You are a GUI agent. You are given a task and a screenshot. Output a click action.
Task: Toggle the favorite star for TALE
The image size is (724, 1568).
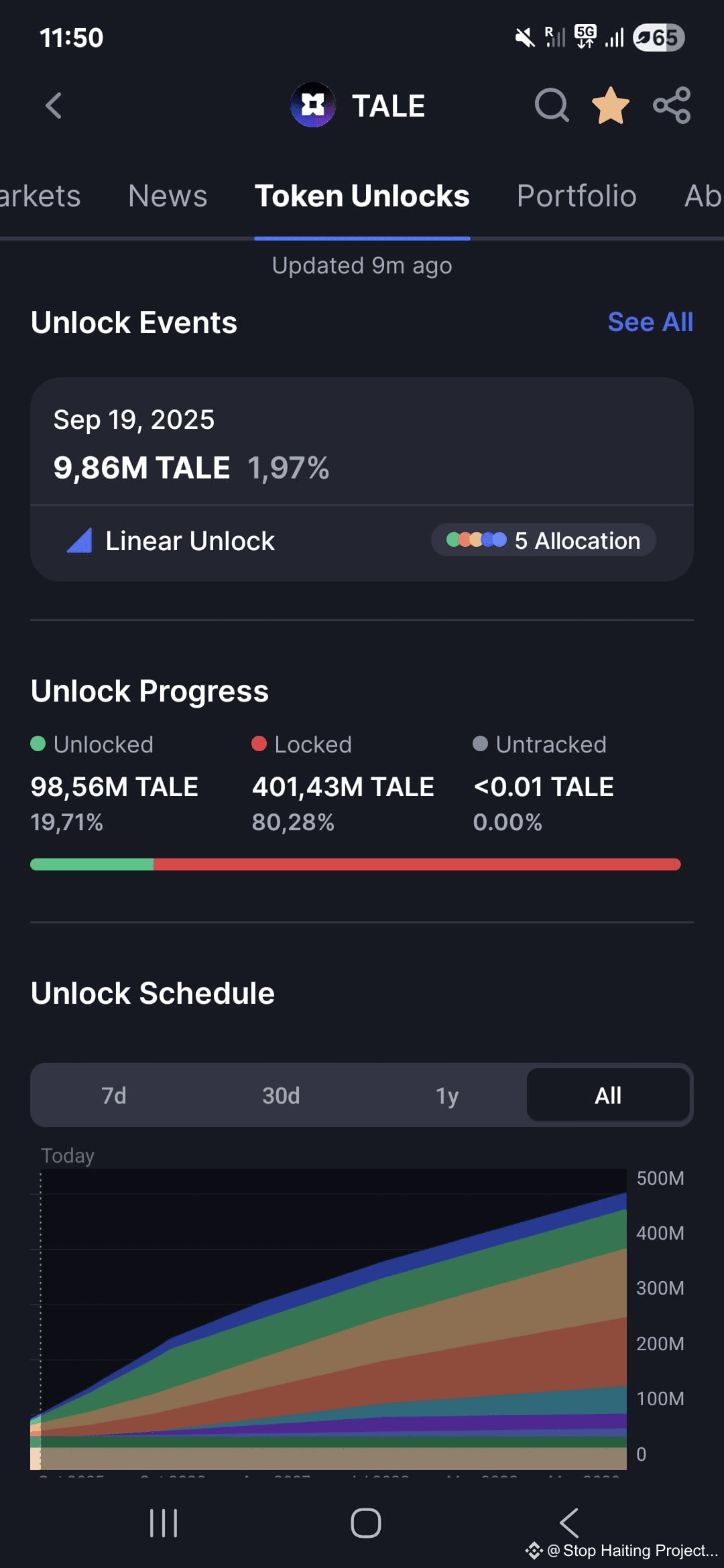(610, 105)
